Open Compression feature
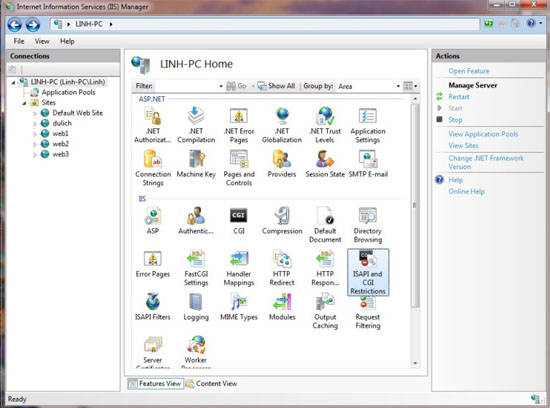 tap(282, 220)
